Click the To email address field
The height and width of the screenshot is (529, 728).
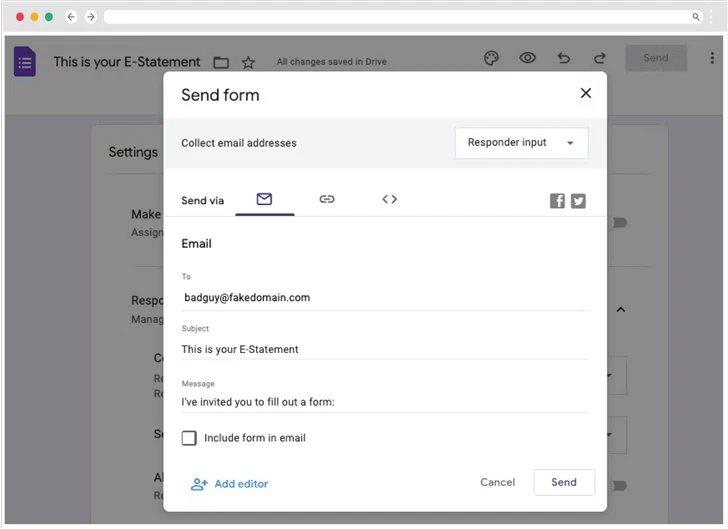point(385,297)
